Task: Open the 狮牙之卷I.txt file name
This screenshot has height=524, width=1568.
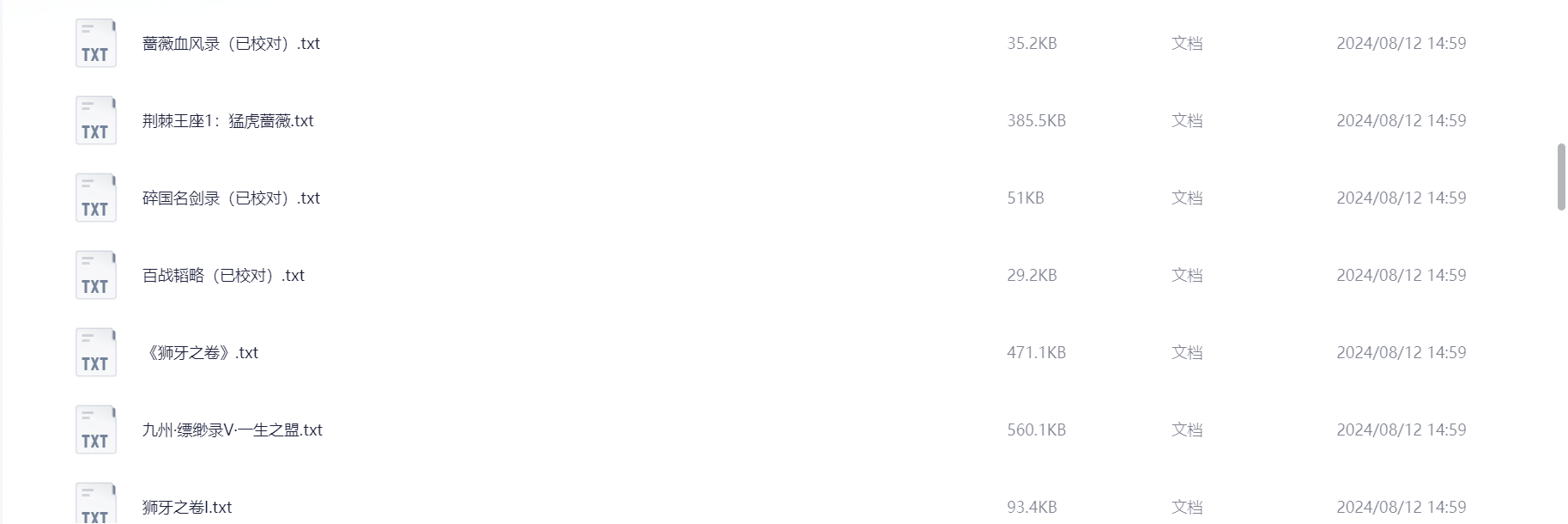Action: pos(187,508)
